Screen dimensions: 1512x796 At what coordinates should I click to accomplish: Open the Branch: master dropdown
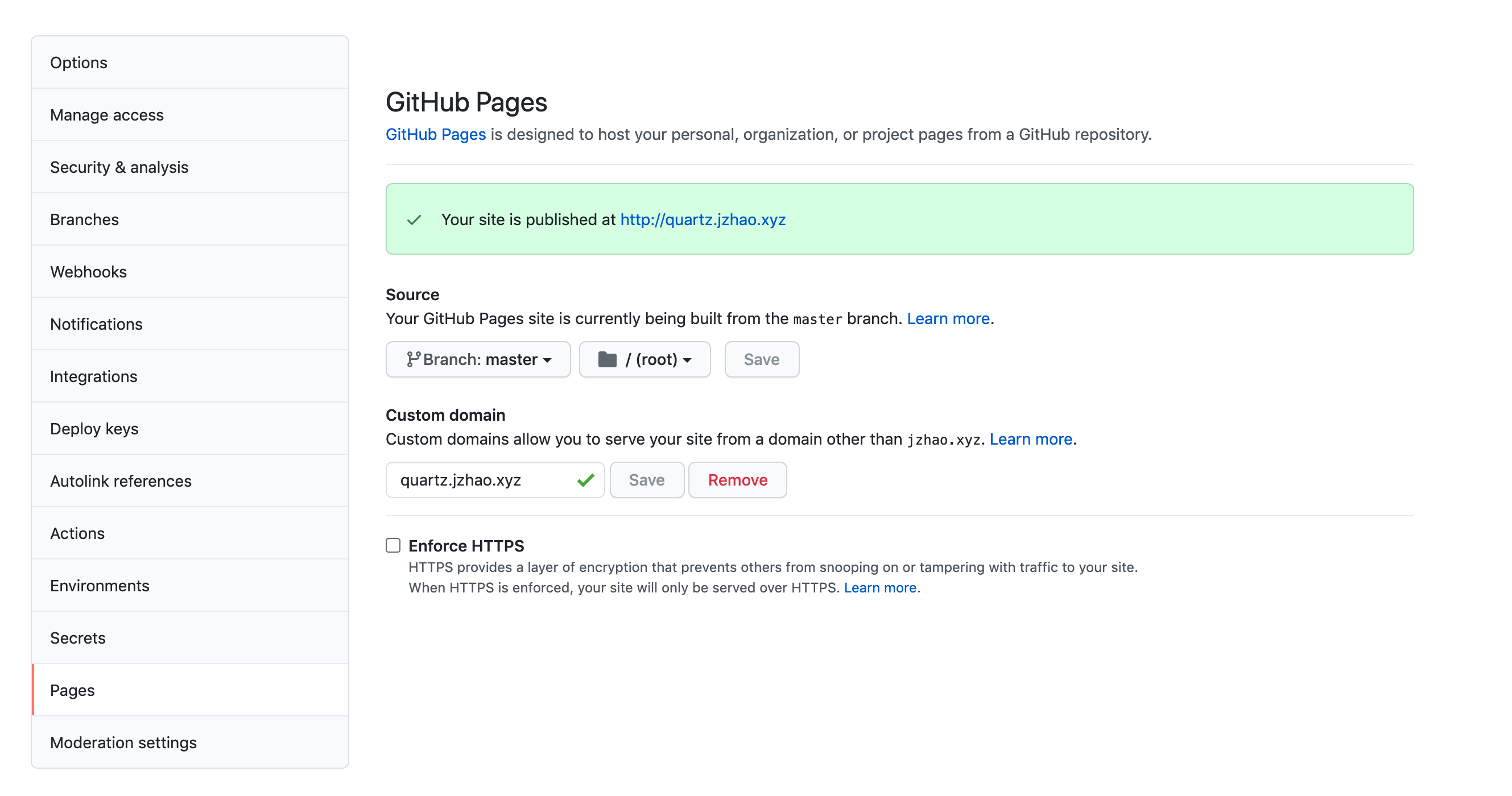click(x=477, y=359)
